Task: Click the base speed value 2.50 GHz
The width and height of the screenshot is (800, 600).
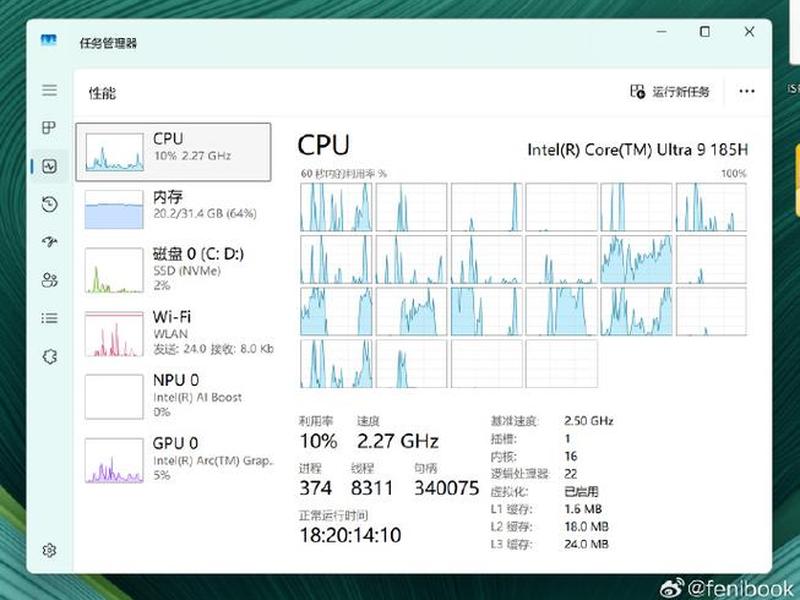Action: [x=588, y=421]
